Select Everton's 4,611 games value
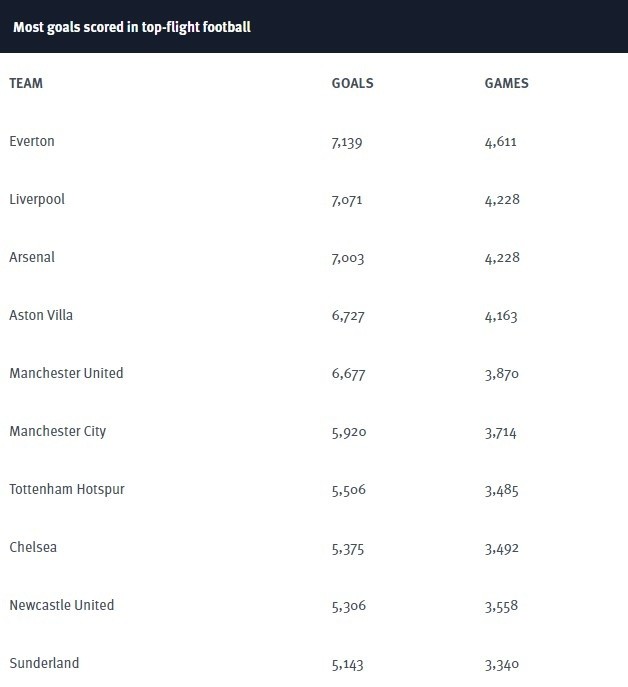Image resolution: width=628 pixels, height=687 pixels. point(500,142)
